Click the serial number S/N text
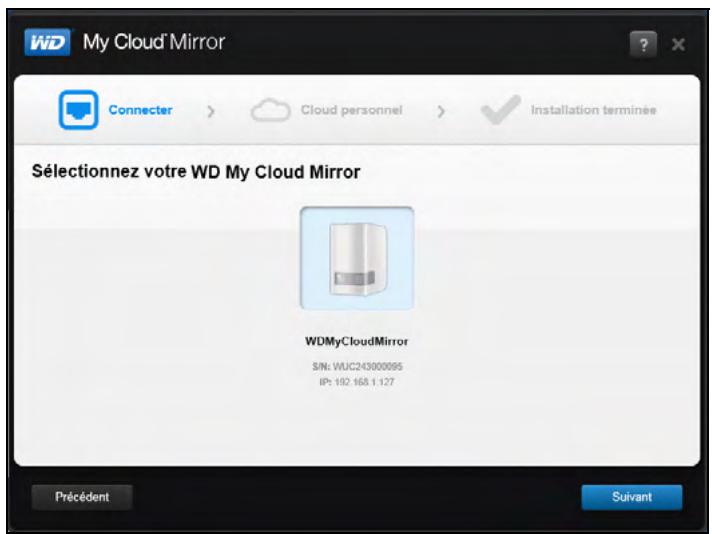This screenshot has width=712, height=534. point(357,366)
